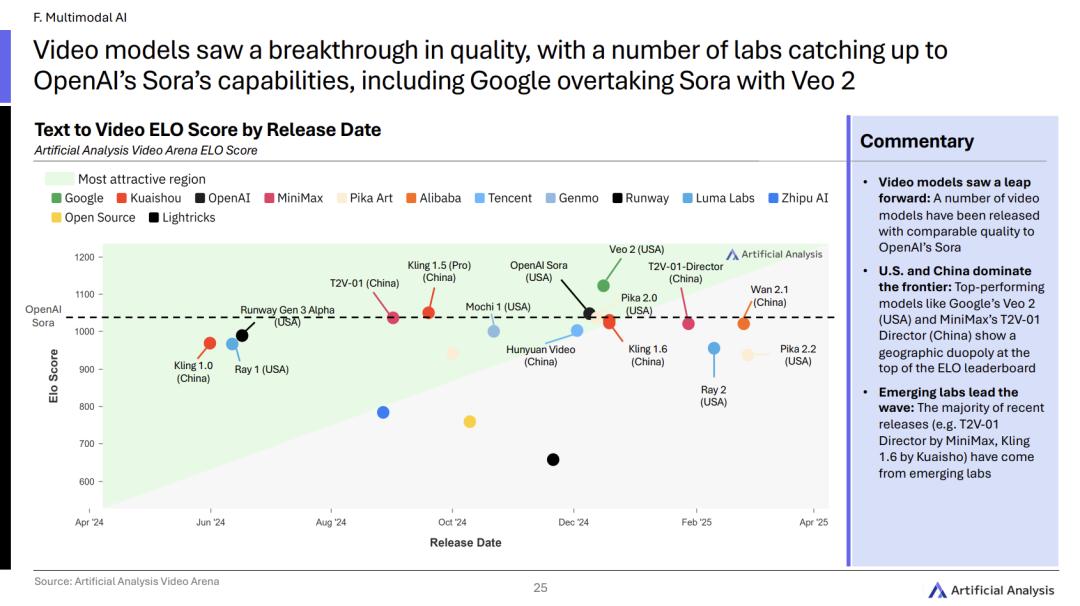Click the Dec '24 axis tick label
The width and height of the screenshot is (1080, 606).
click(x=574, y=522)
